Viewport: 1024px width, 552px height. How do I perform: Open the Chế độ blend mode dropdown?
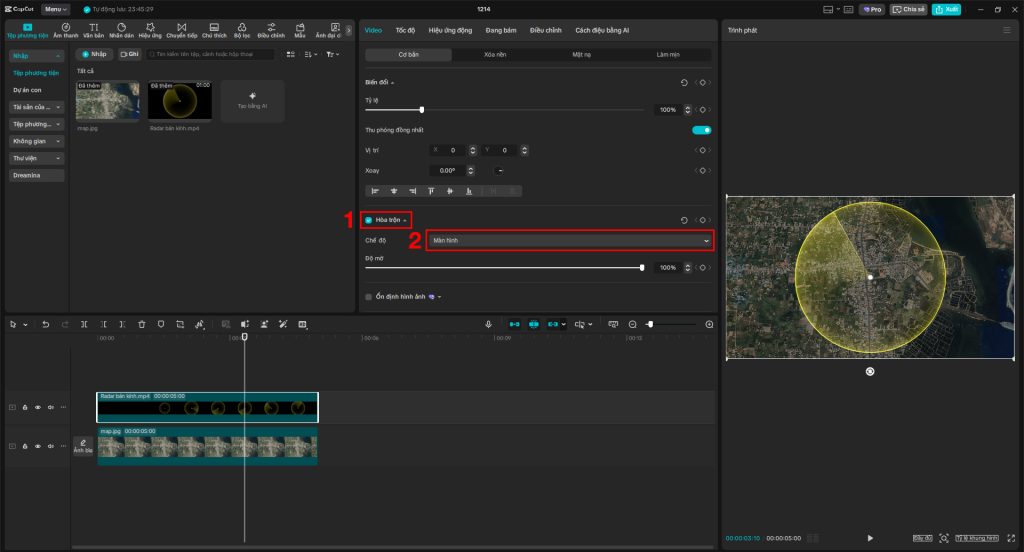pyautogui.click(x=569, y=241)
